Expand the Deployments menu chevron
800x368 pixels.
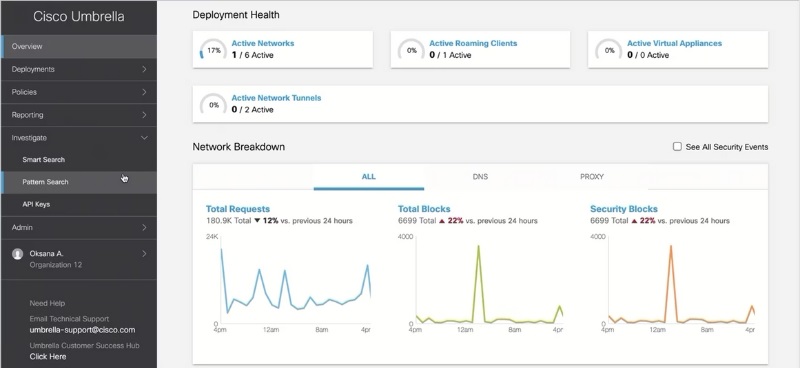144,69
